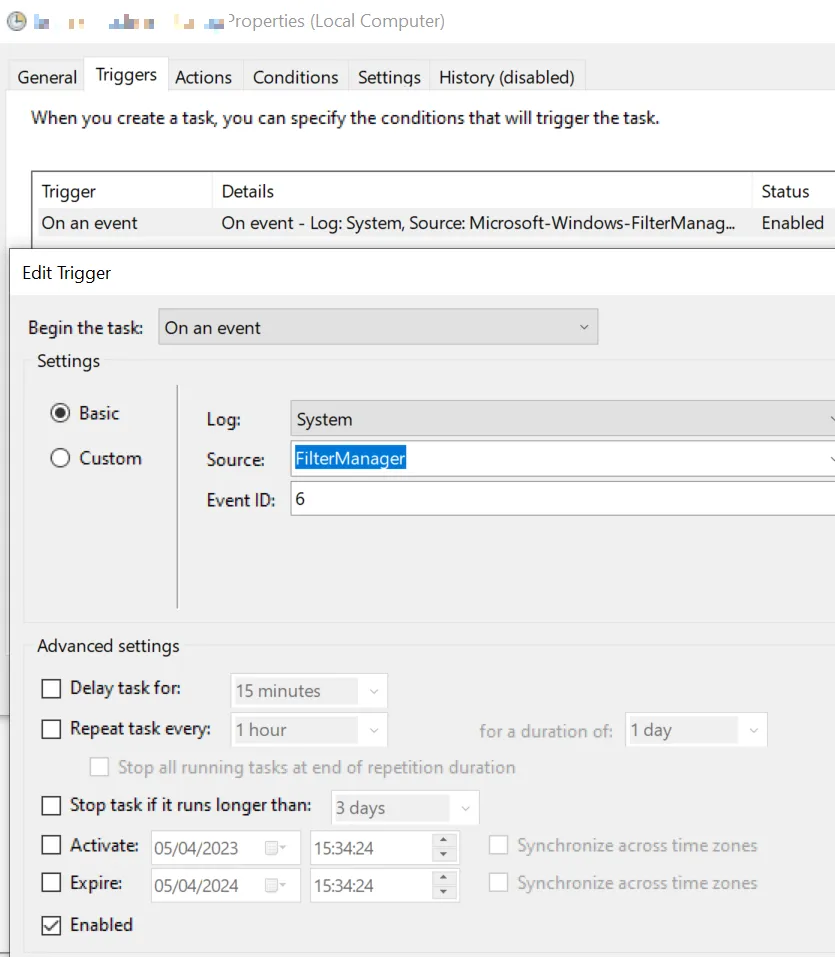Open the 15 minutes delay dropdown
Screen dimensions: 835x957
(308, 691)
